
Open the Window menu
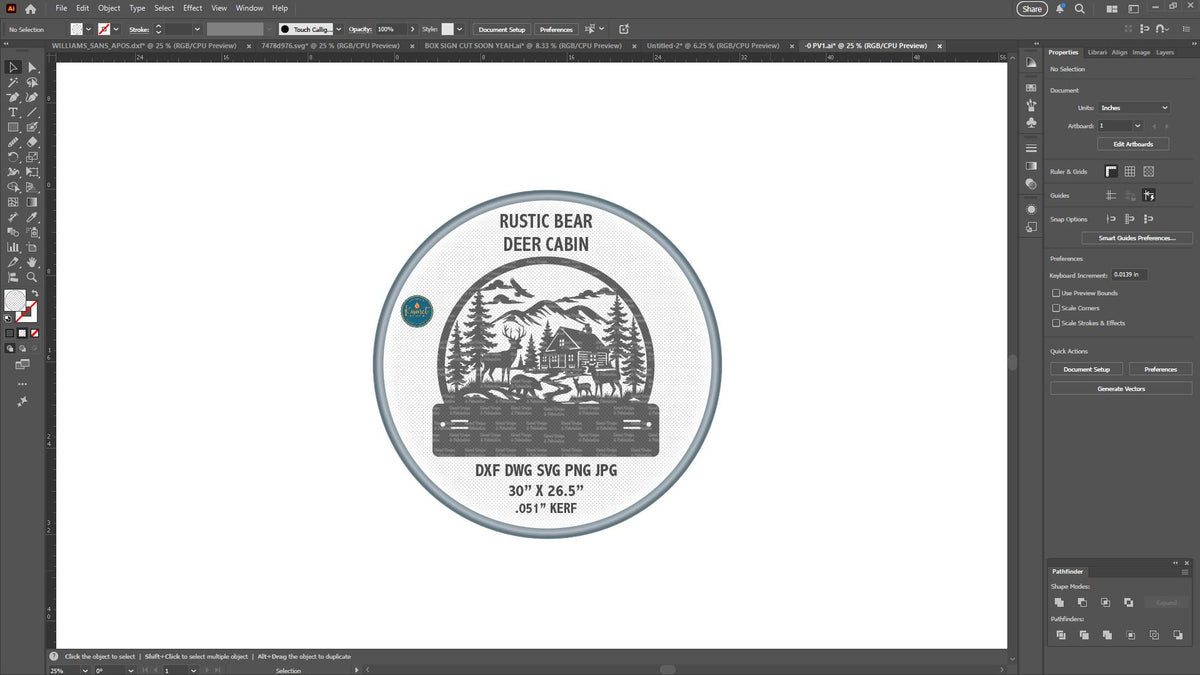[249, 8]
